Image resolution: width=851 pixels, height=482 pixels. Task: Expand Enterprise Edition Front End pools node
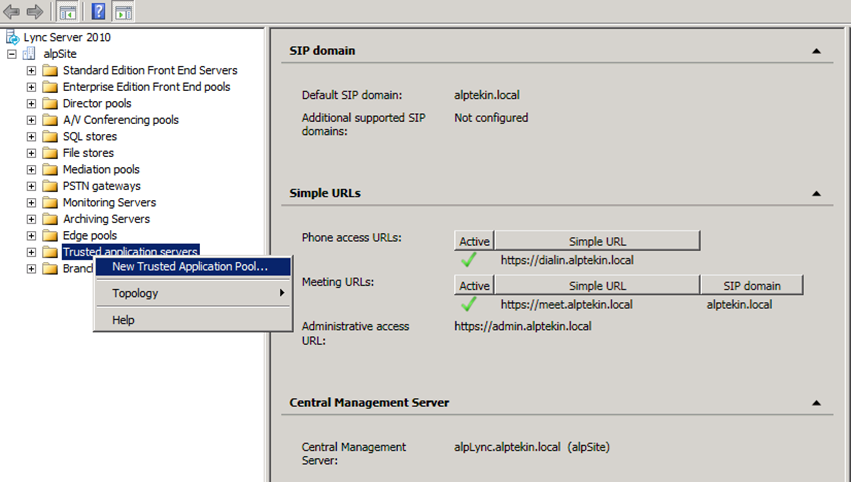point(31,87)
